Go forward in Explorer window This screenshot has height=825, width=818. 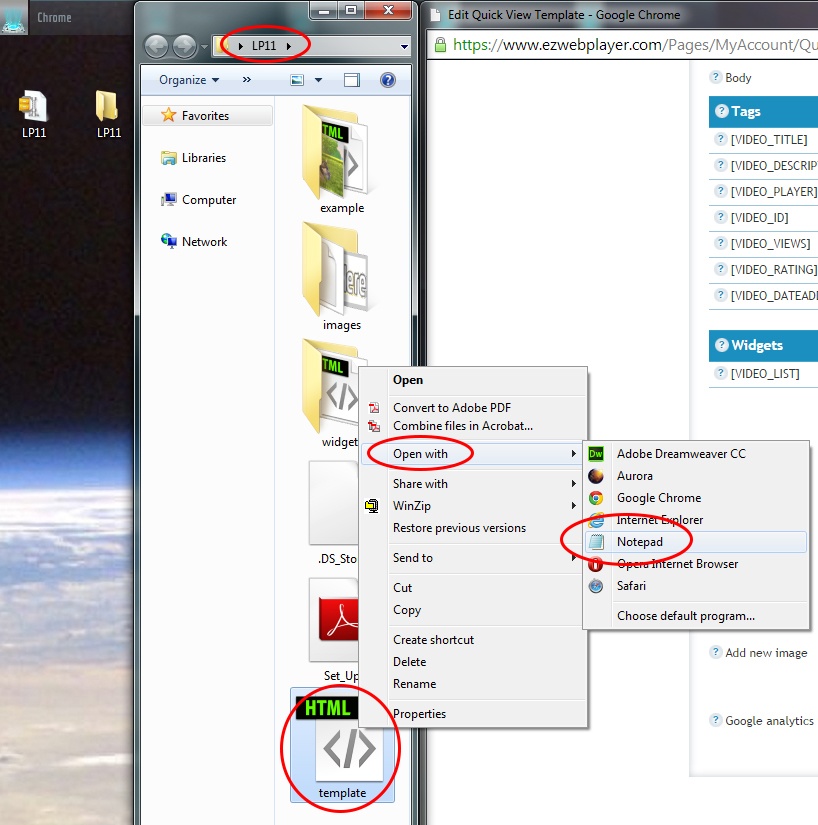pyautogui.click(x=184, y=47)
